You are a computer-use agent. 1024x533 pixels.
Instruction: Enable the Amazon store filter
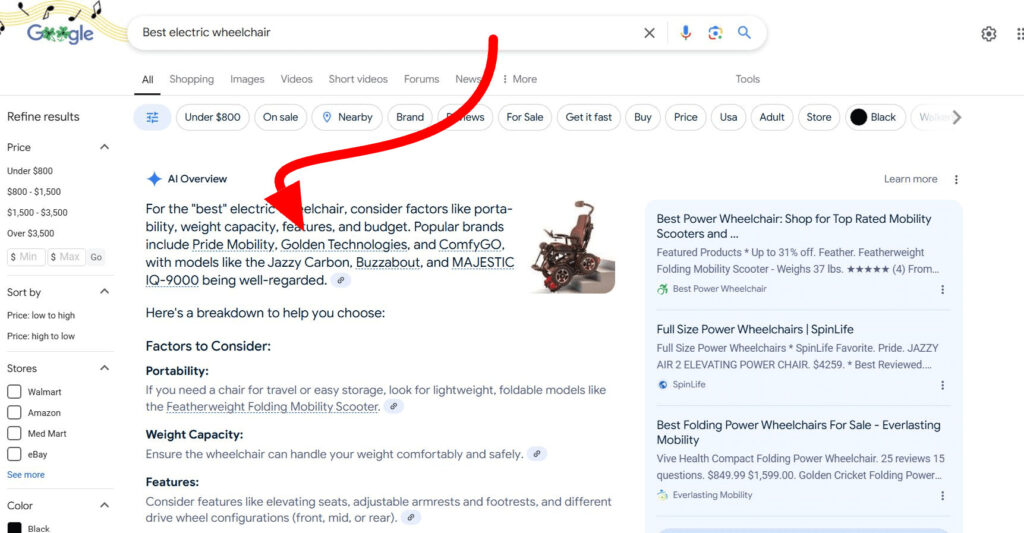click(15, 413)
